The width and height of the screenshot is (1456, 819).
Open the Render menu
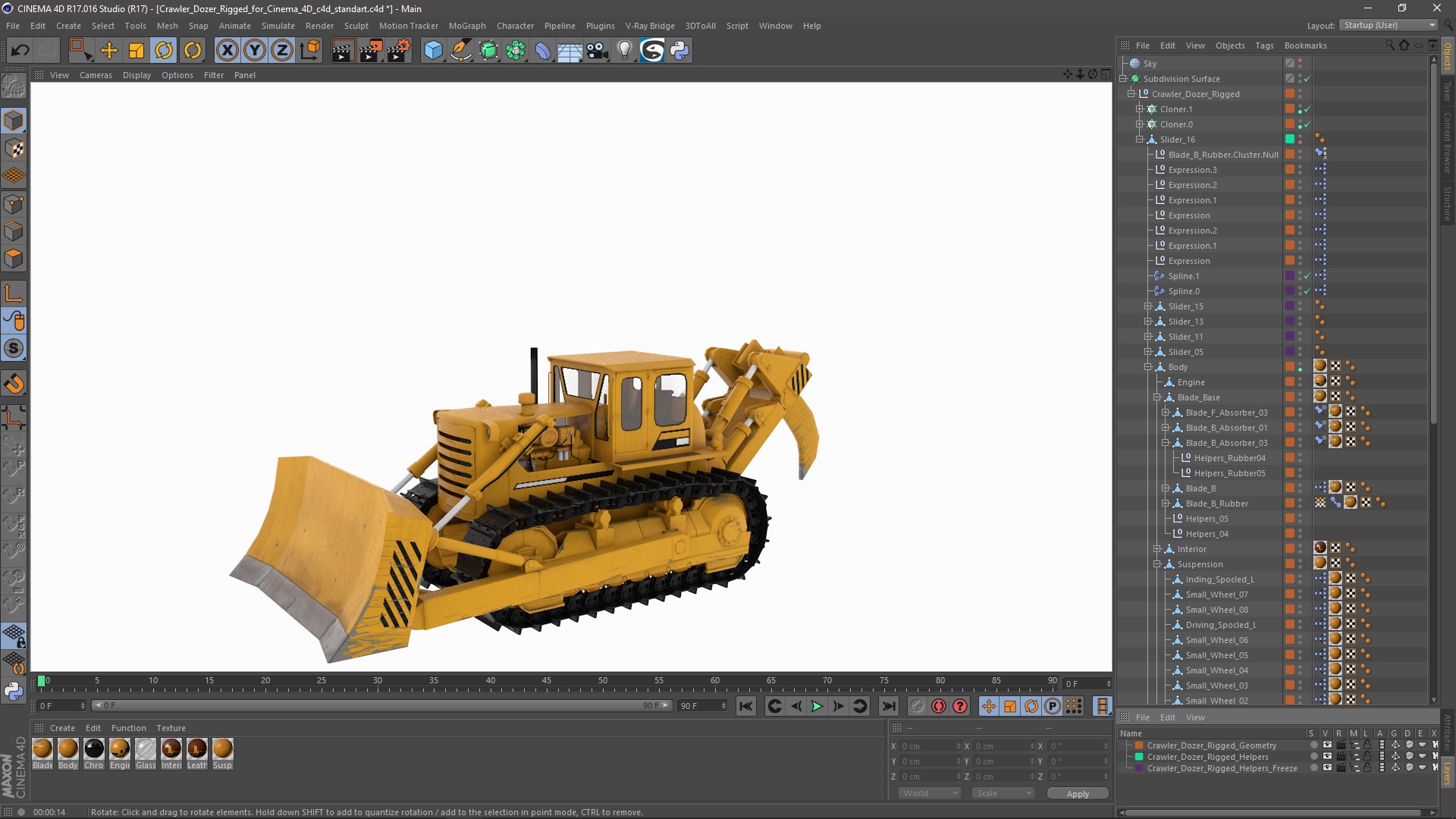(x=319, y=26)
